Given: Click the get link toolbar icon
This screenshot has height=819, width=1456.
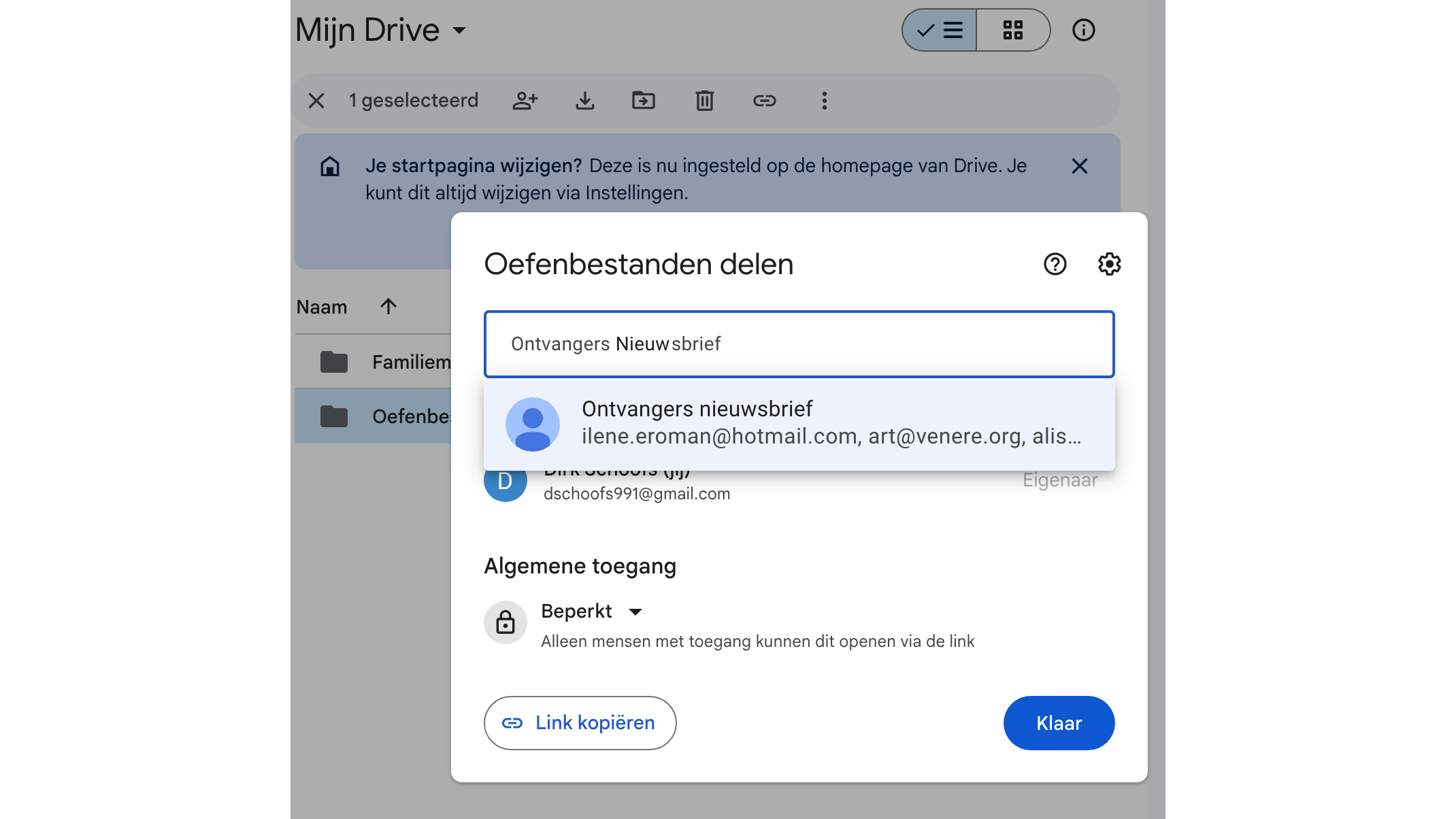Looking at the screenshot, I should 764,101.
